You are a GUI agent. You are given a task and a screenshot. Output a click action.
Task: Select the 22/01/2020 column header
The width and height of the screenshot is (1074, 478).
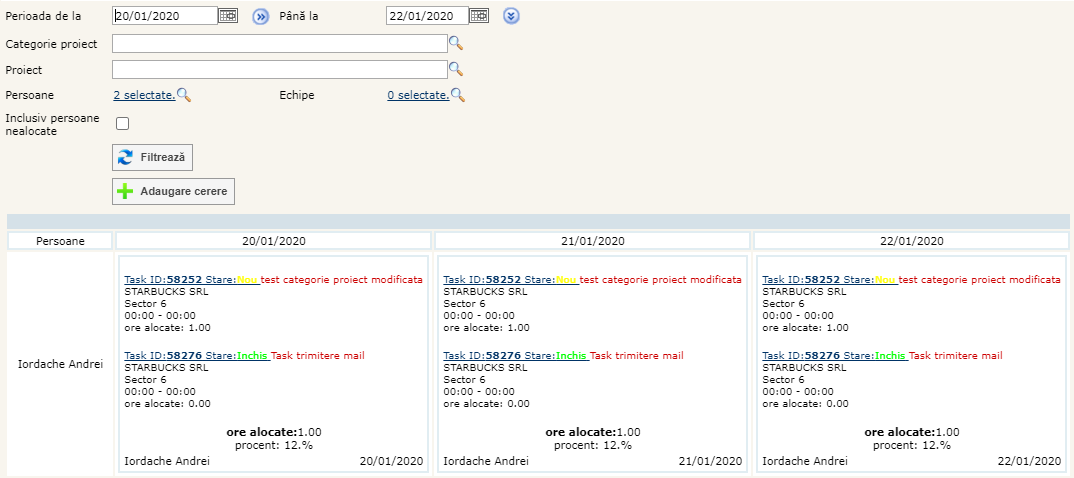[x=912, y=241]
